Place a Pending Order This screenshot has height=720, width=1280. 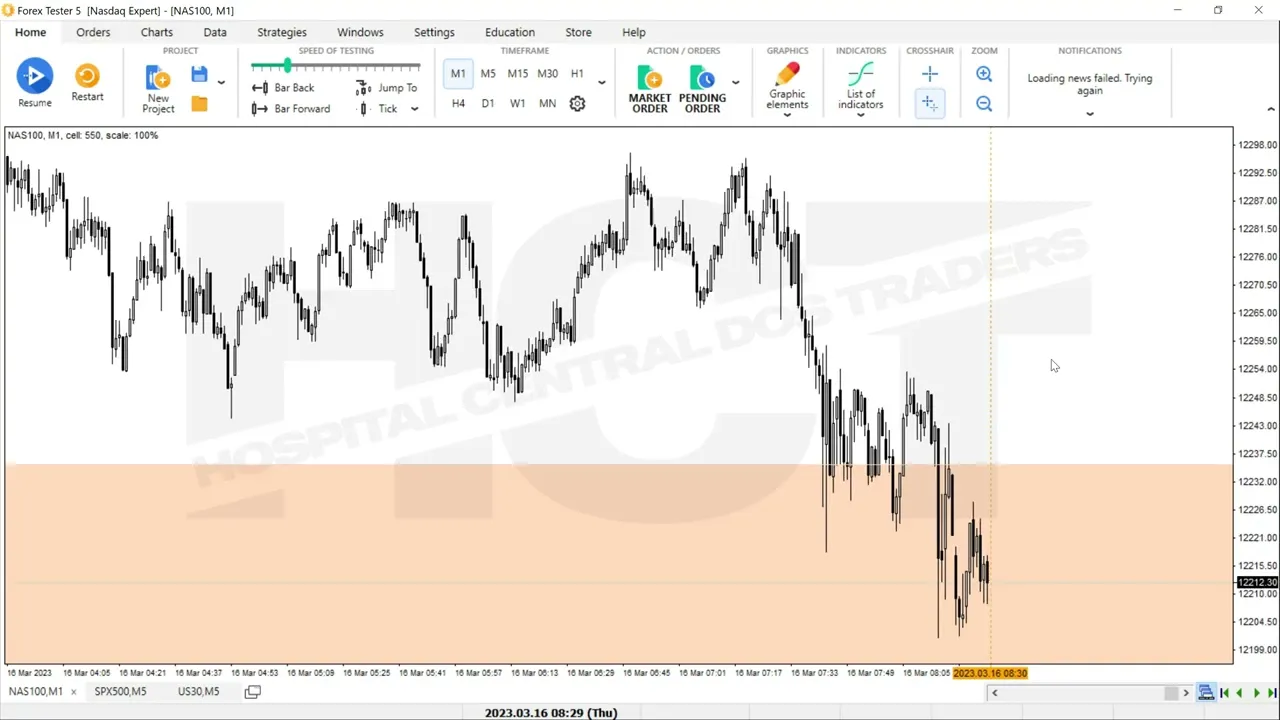pyautogui.click(x=702, y=89)
